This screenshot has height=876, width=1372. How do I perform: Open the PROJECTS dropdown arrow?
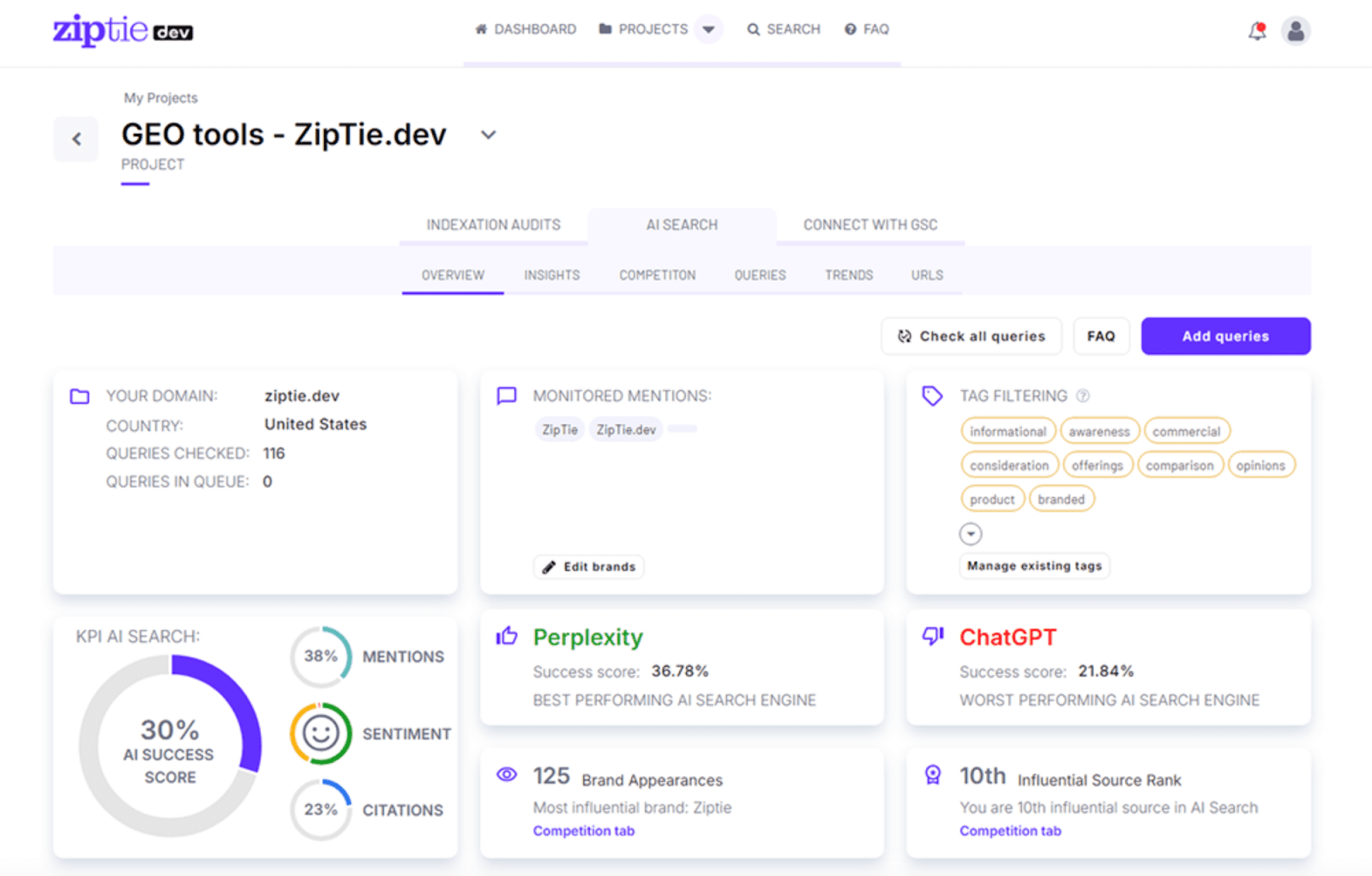(x=708, y=28)
